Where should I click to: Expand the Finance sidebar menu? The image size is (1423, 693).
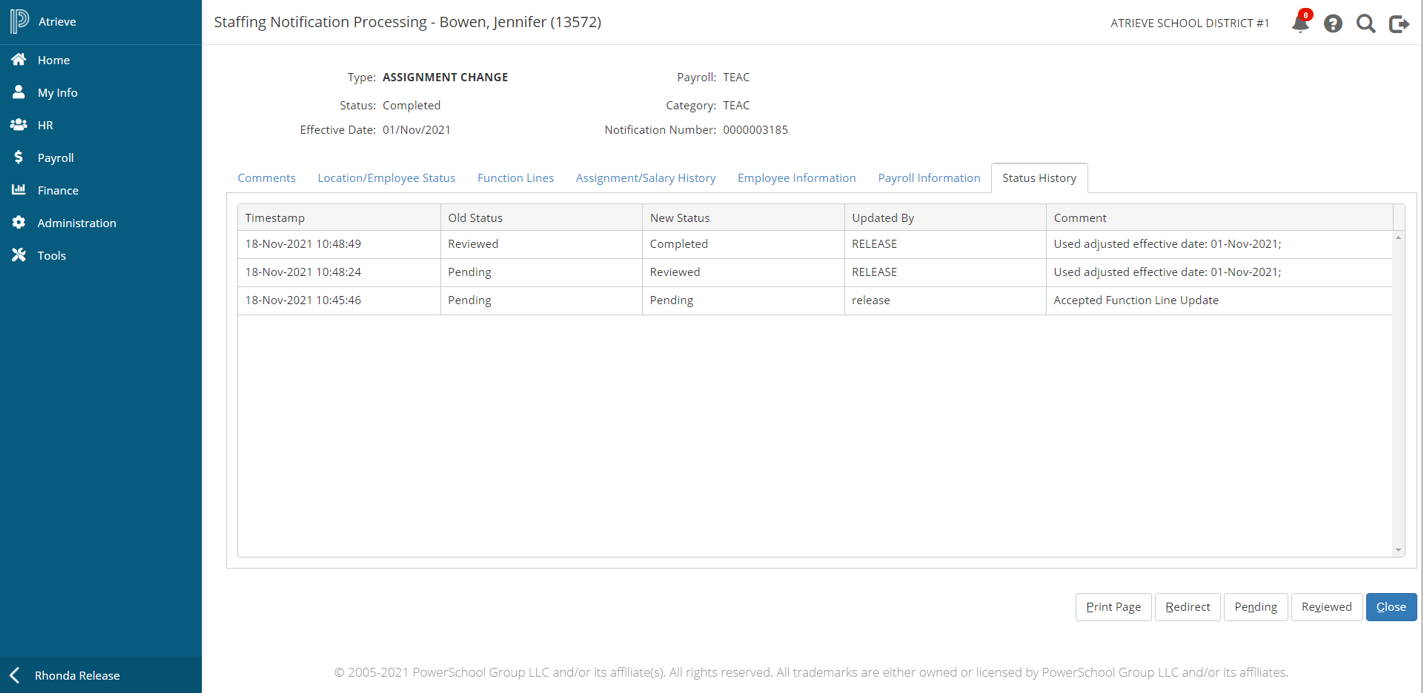pos(57,190)
